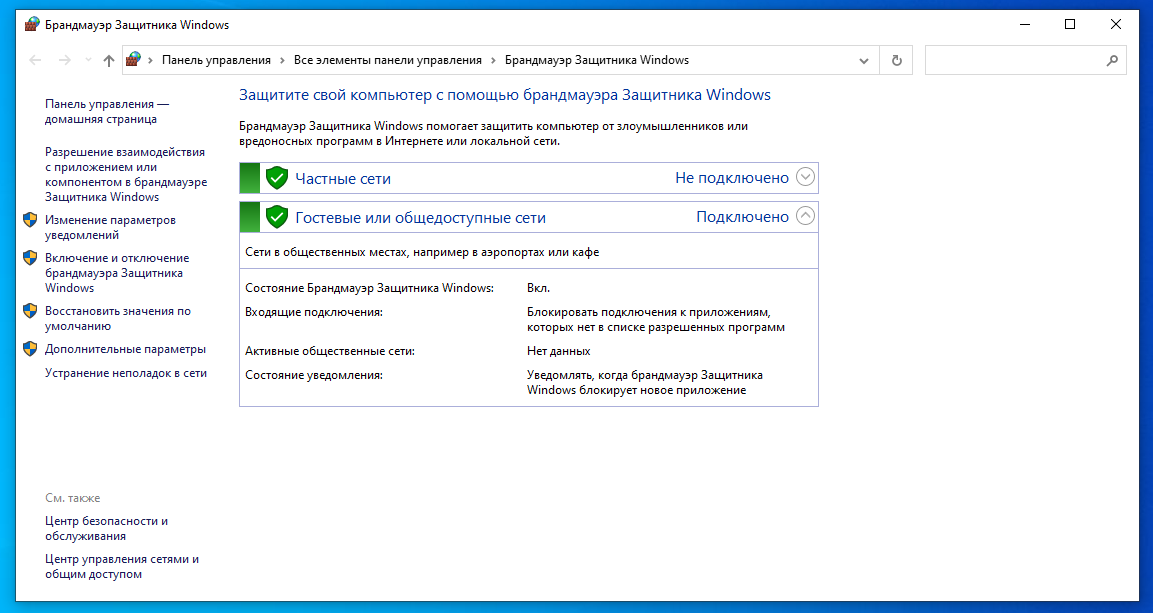
Task: Expand the Частные сети section chevron
Action: [x=806, y=178]
